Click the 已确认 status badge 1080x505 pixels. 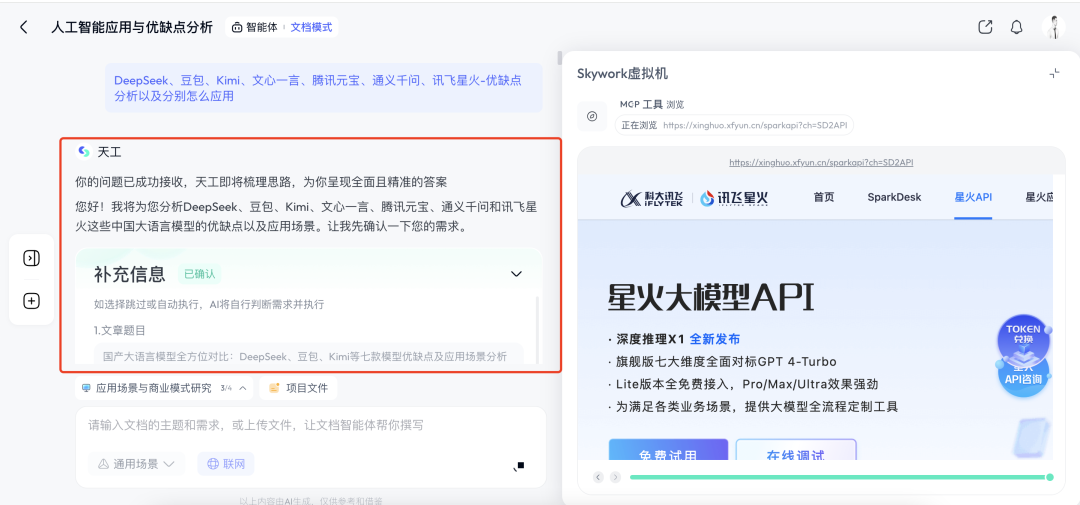pos(200,274)
